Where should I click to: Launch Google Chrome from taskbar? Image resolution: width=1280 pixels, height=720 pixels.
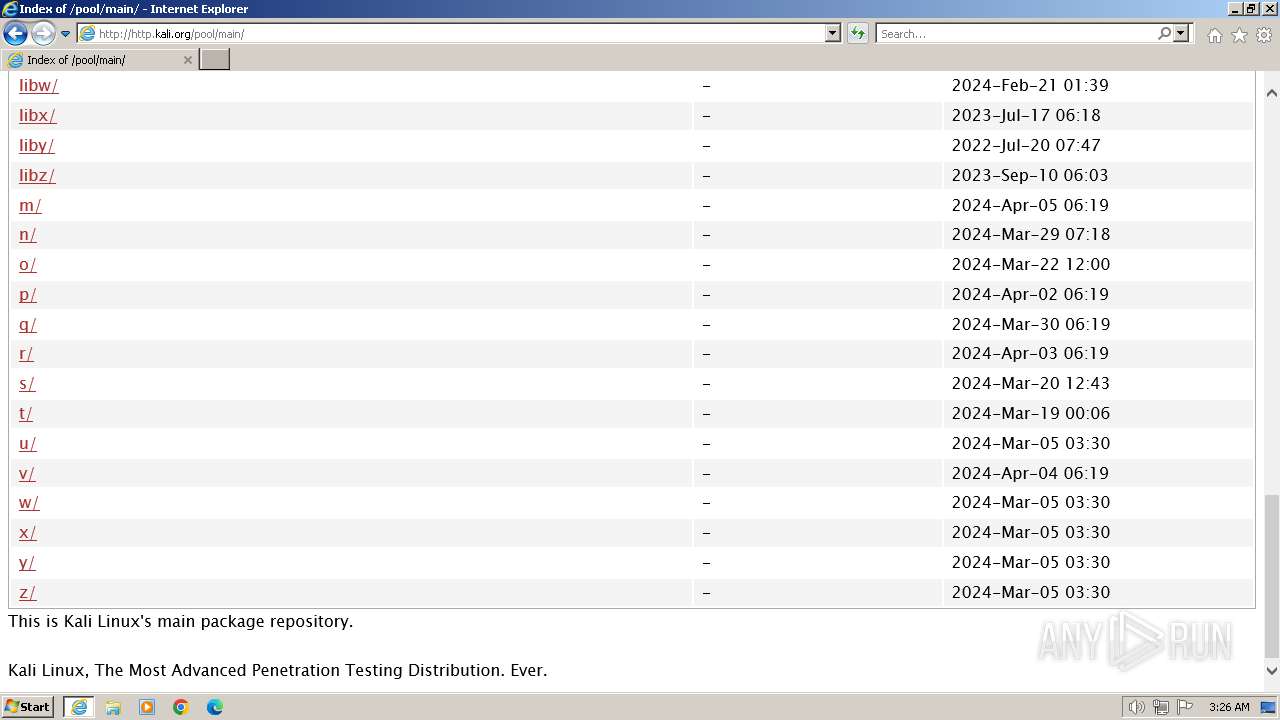coord(181,707)
